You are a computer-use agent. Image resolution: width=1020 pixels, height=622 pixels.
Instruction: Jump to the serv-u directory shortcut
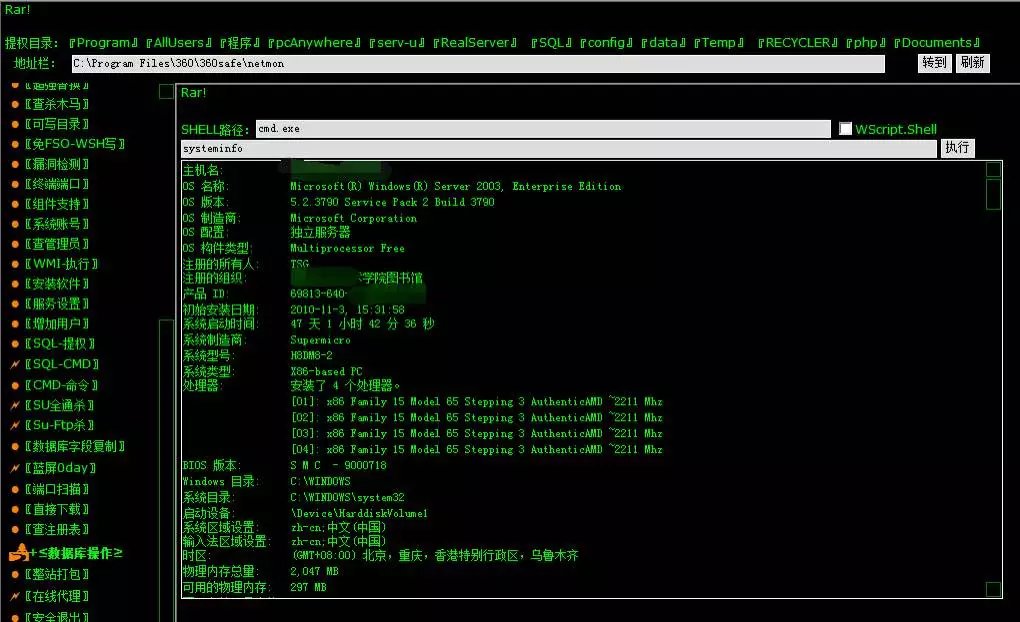(397, 43)
